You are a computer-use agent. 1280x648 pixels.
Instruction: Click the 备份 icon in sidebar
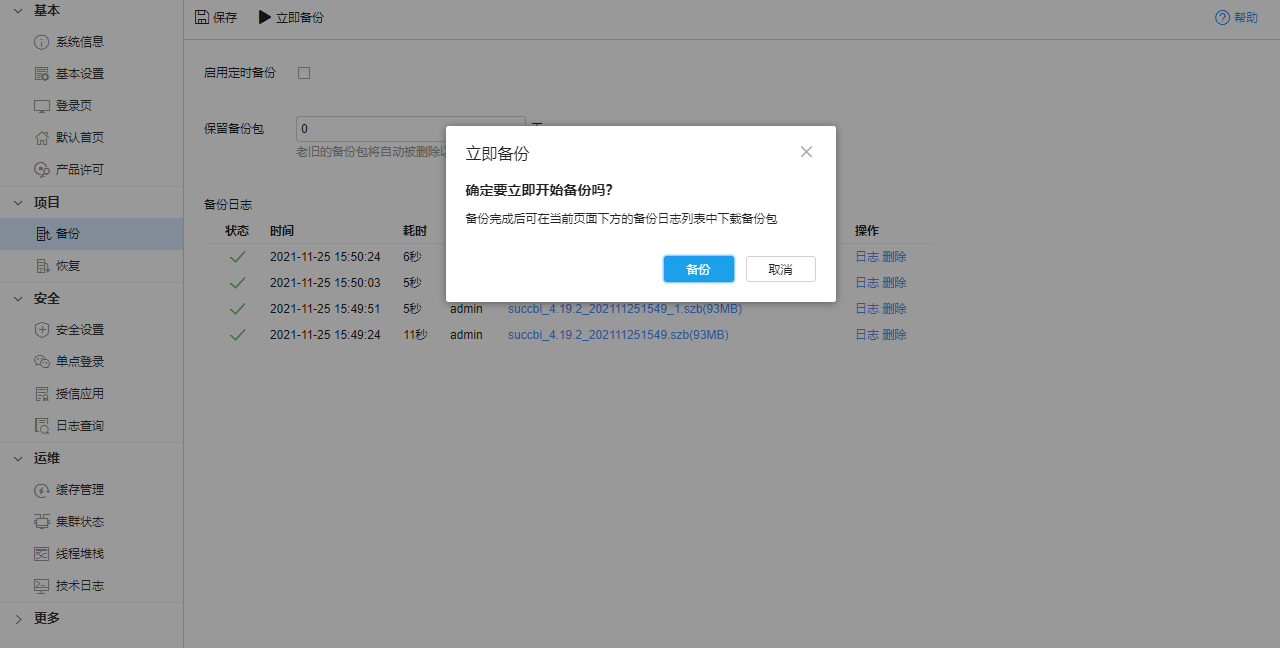click(x=42, y=234)
